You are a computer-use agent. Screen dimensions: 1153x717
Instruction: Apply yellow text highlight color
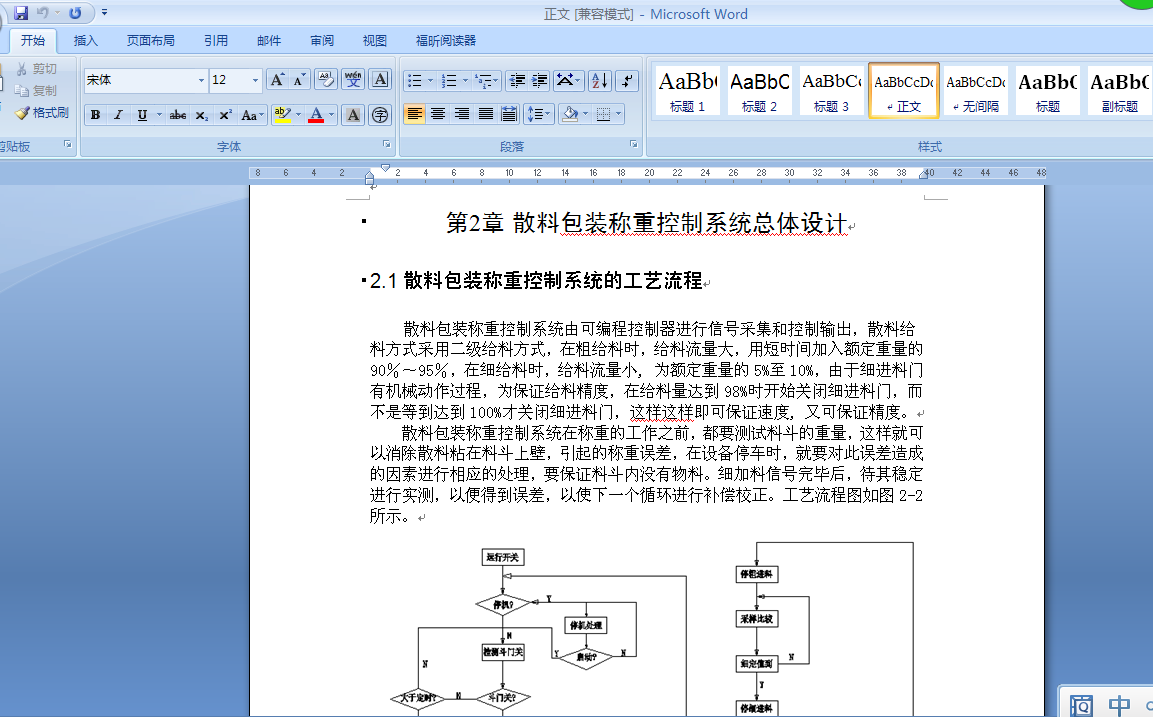tap(282, 115)
